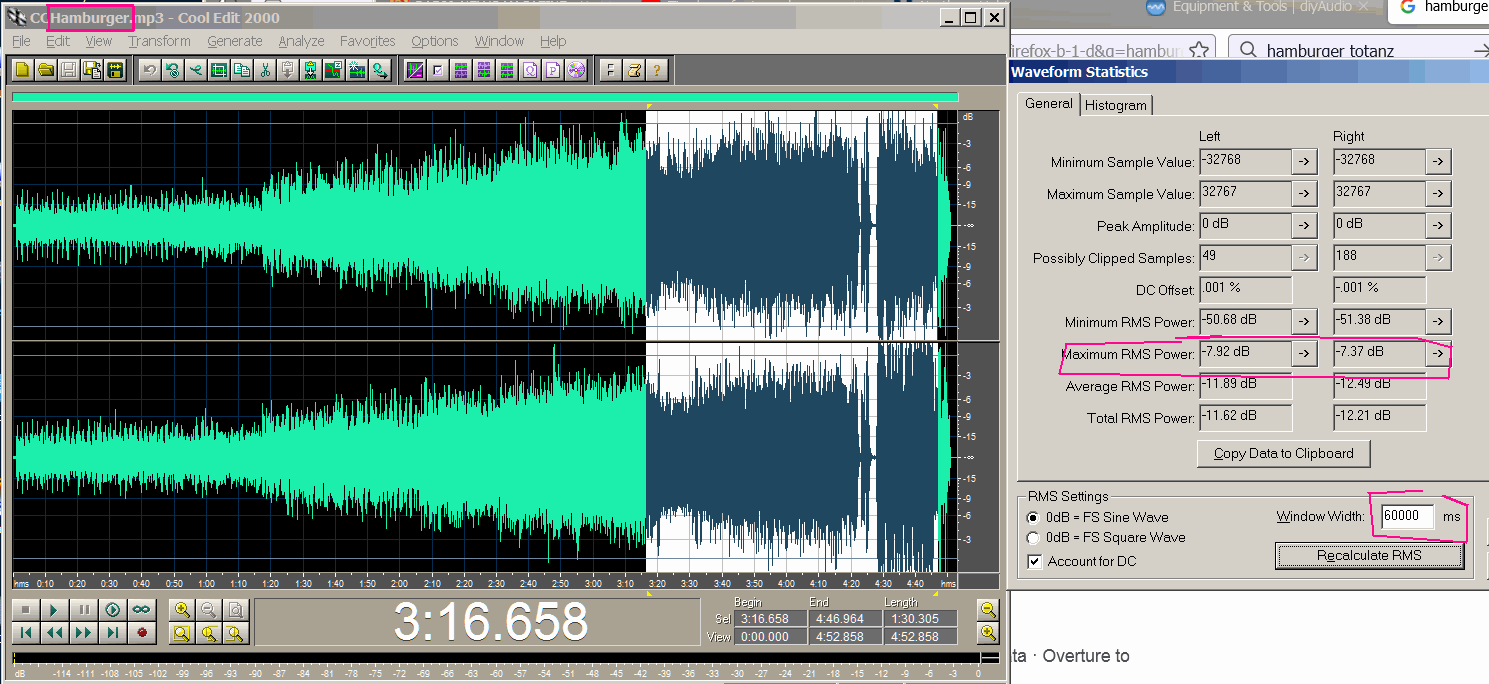Click vertical zoom out icon beside selection fields
Viewport: 1489px width, 684px height.
(987, 609)
